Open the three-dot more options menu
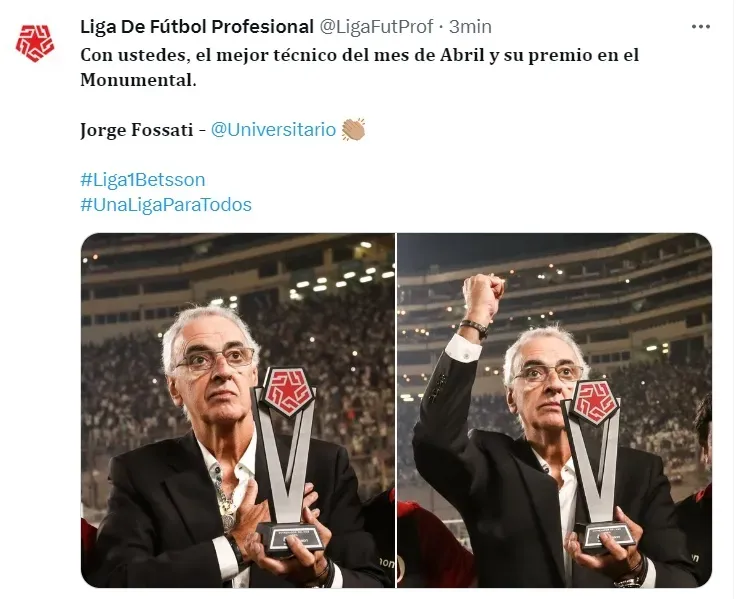This screenshot has height=599, width=751. click(701, 27)
